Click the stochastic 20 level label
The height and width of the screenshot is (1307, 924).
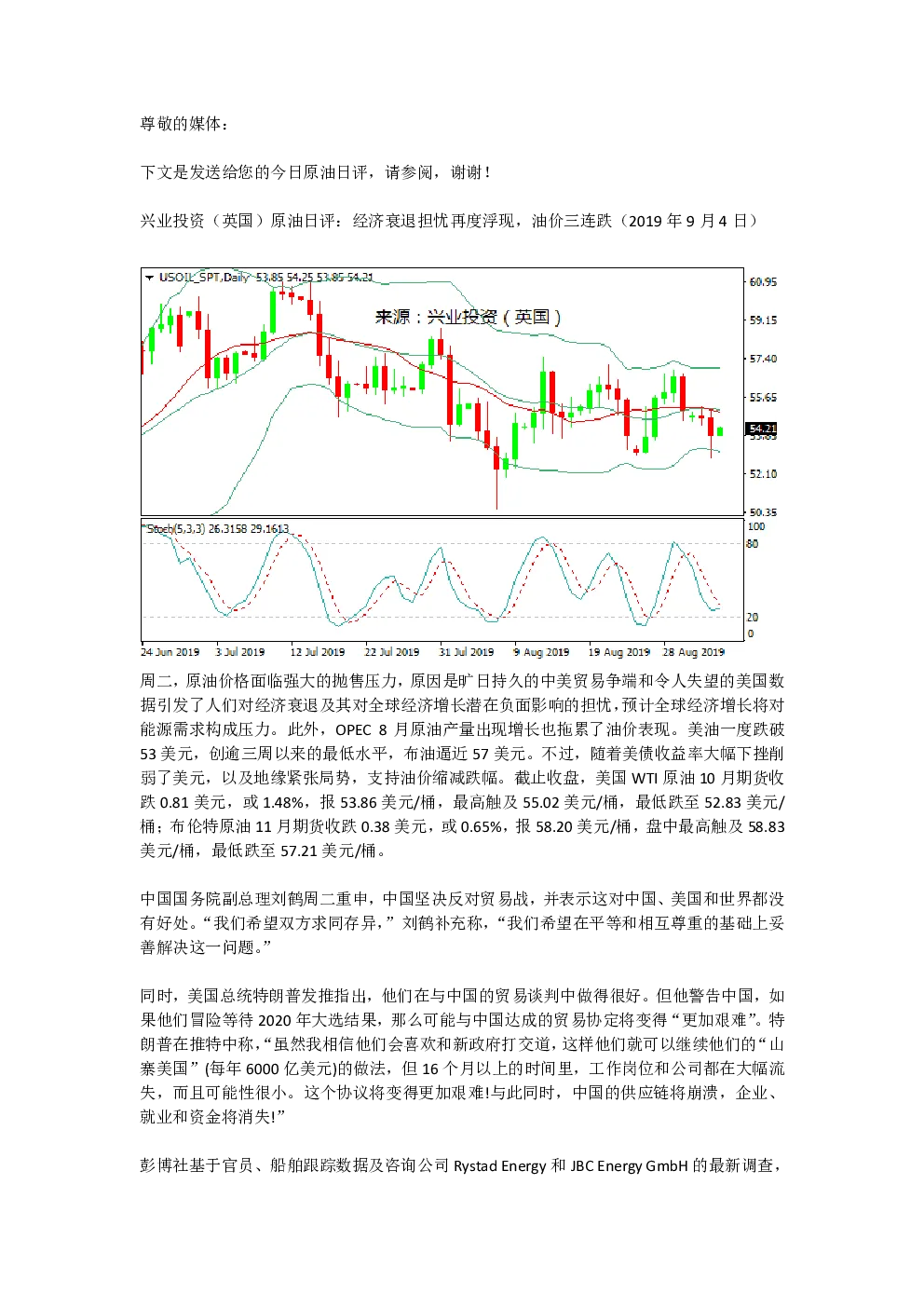(753, 618)
